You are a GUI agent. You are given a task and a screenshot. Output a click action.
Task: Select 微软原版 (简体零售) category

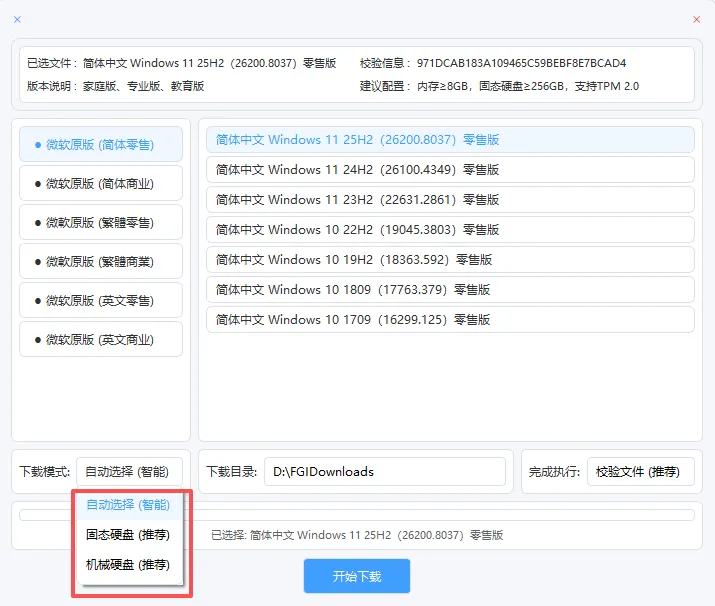point(101,145)
